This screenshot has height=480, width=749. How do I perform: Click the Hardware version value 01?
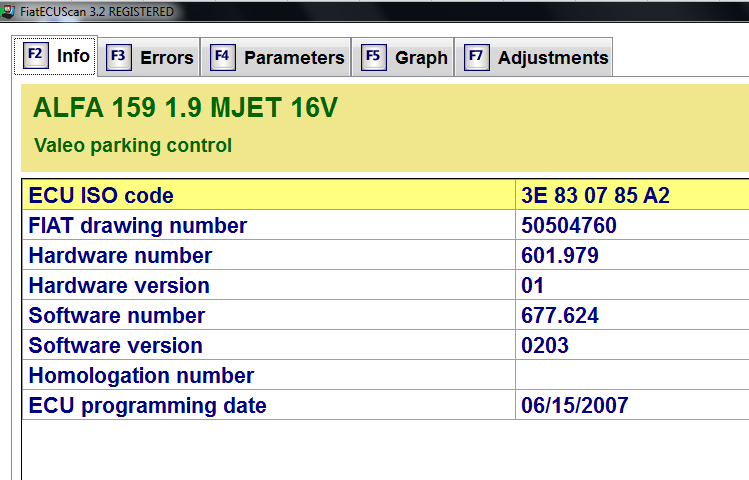pyautogui.click(x=533, y=285)
